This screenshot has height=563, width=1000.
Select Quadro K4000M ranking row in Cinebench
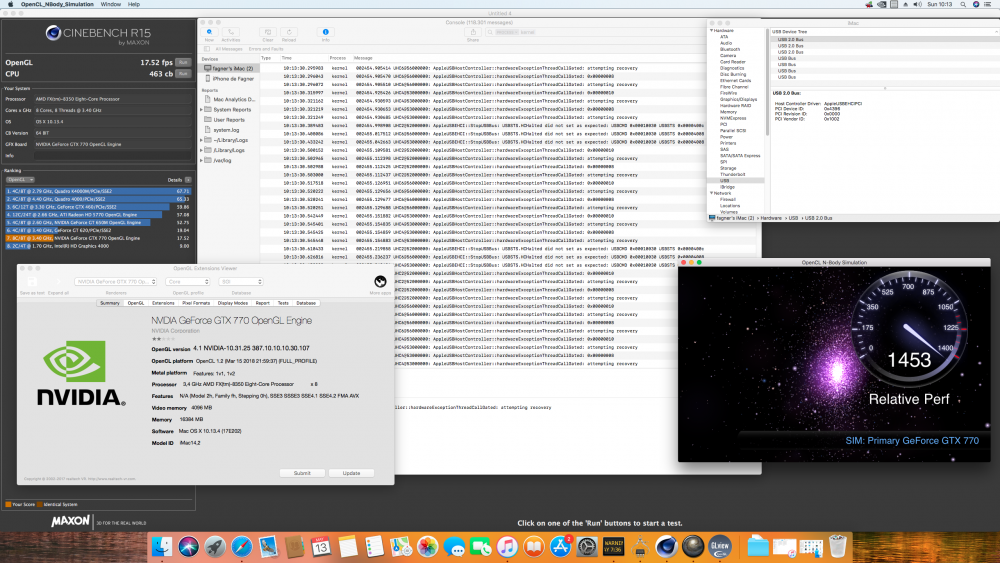98,191
